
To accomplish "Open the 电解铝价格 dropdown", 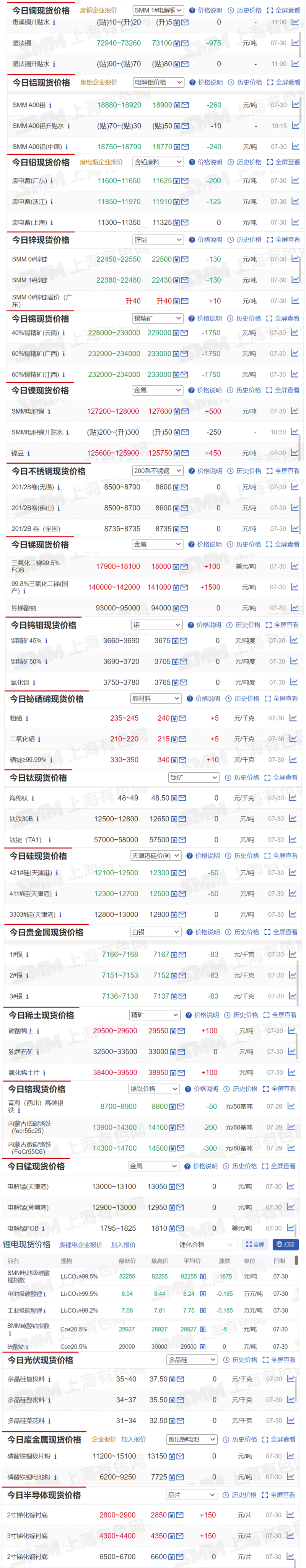I will click(158, 82).
